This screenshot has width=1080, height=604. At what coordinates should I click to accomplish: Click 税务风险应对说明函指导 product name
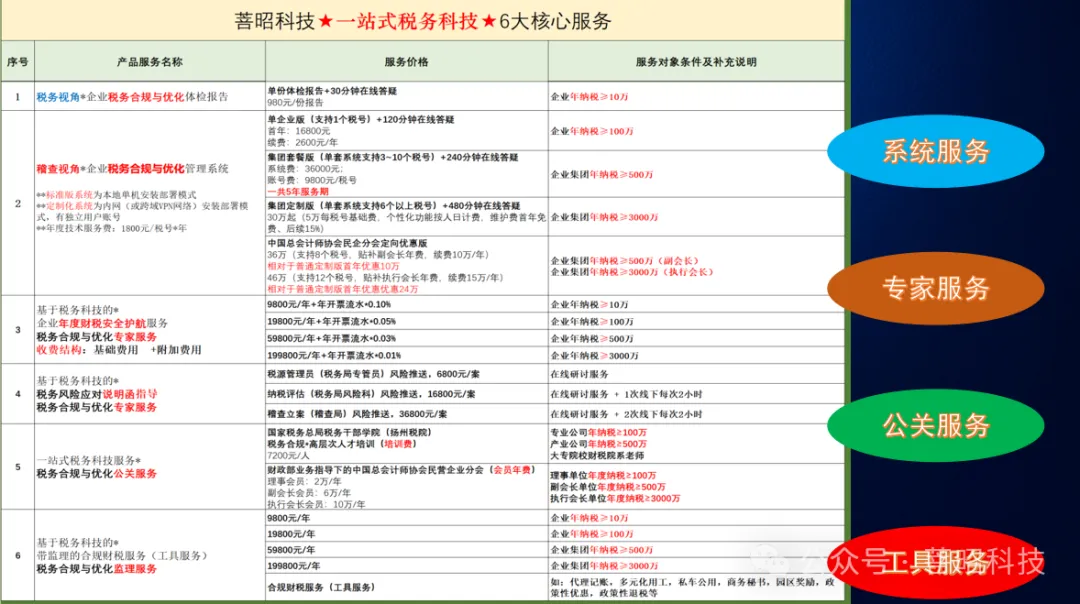[x=96, y=394]
